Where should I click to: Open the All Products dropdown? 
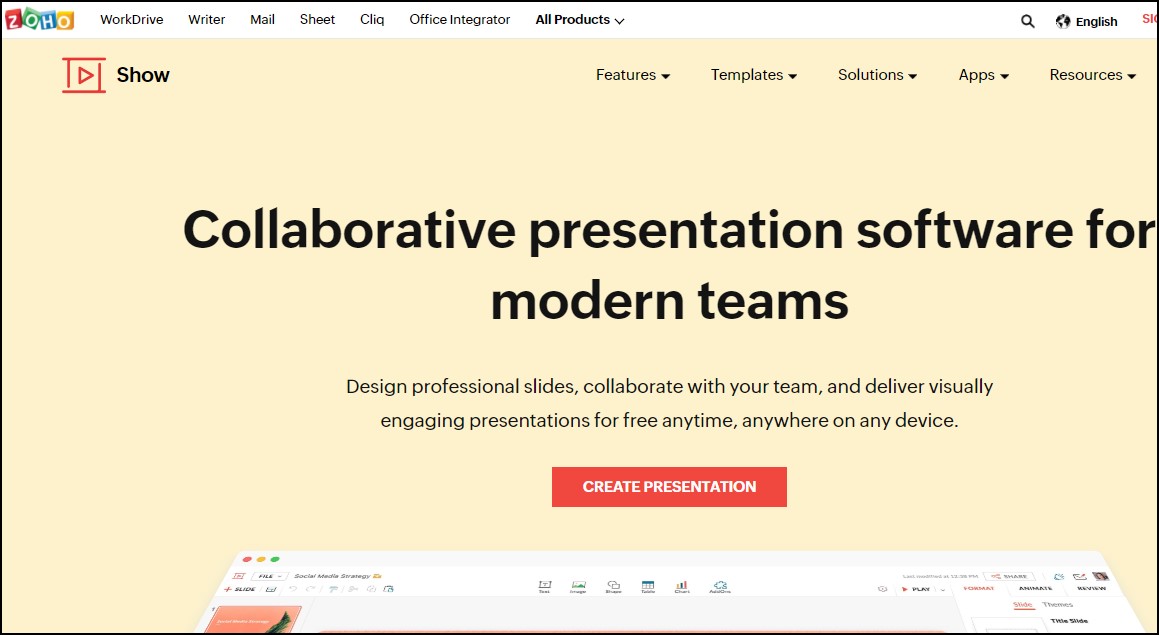click(580, 20)
